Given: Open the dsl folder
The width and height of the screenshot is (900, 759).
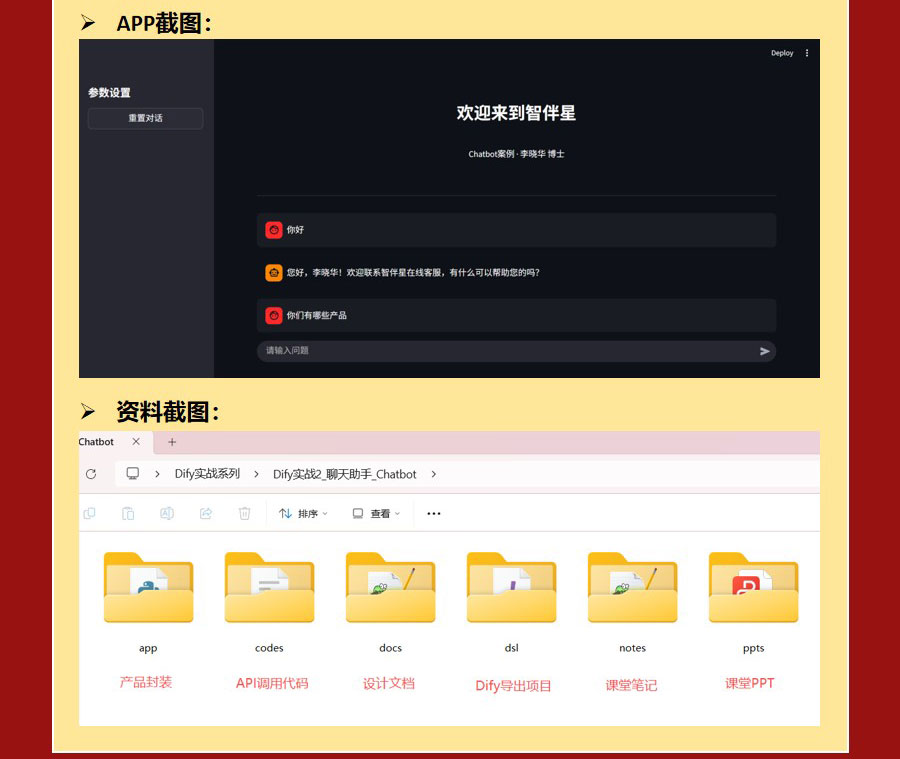Looking at the screenshot, I should 511,590.
